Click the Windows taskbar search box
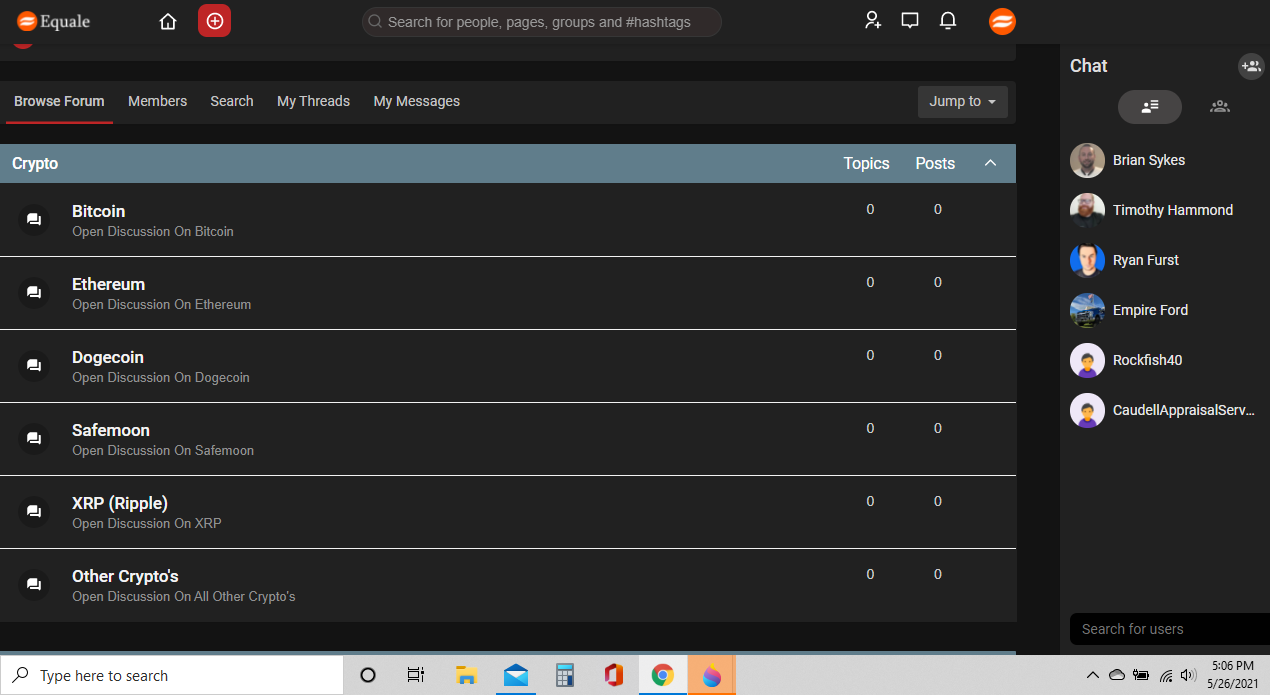Image resolution: width=1270 pixels, height=695 pixels. click(x=172, y=676)
